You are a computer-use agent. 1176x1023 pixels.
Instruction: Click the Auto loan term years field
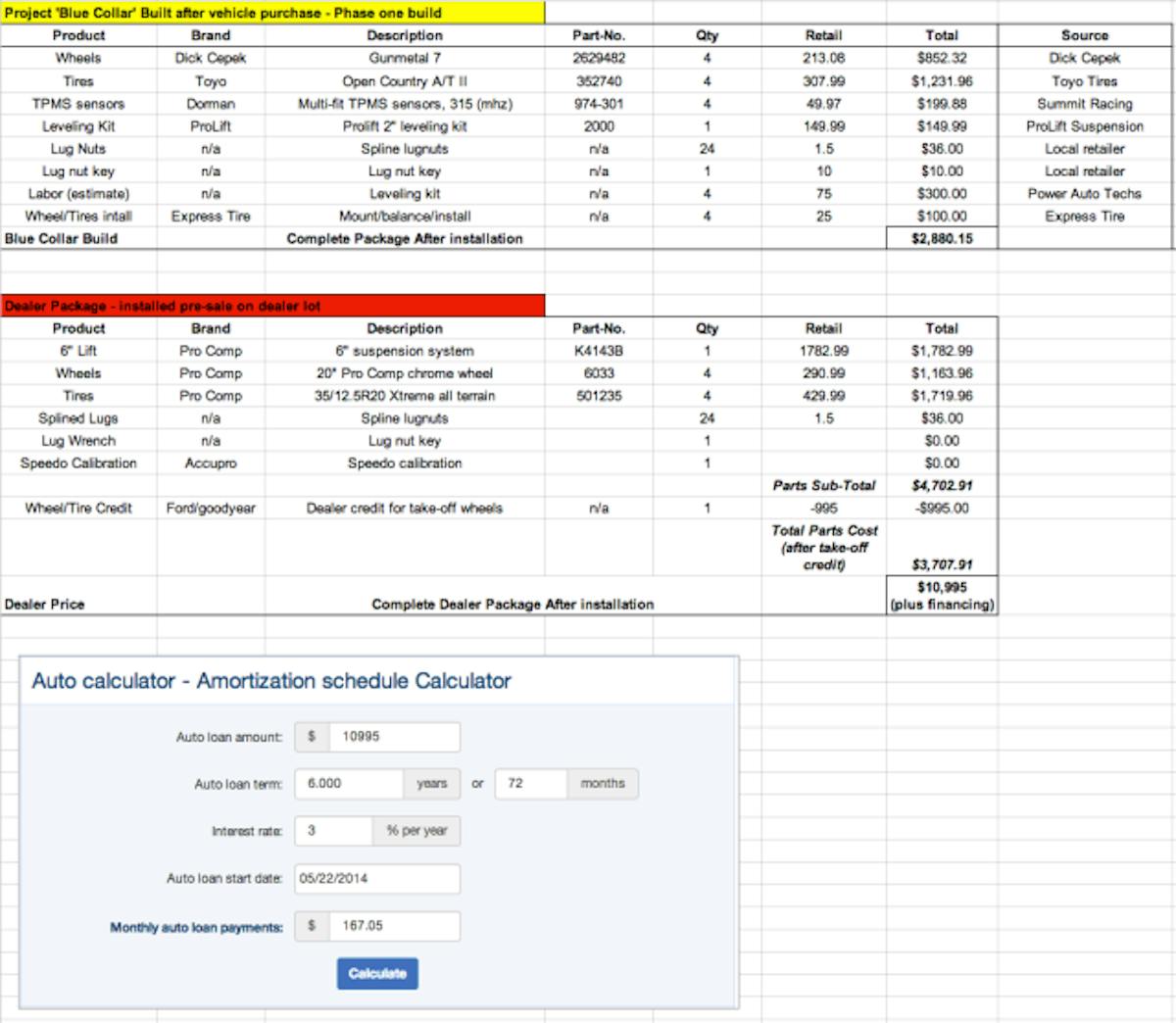pyautogui.click(x=348, y=783)
